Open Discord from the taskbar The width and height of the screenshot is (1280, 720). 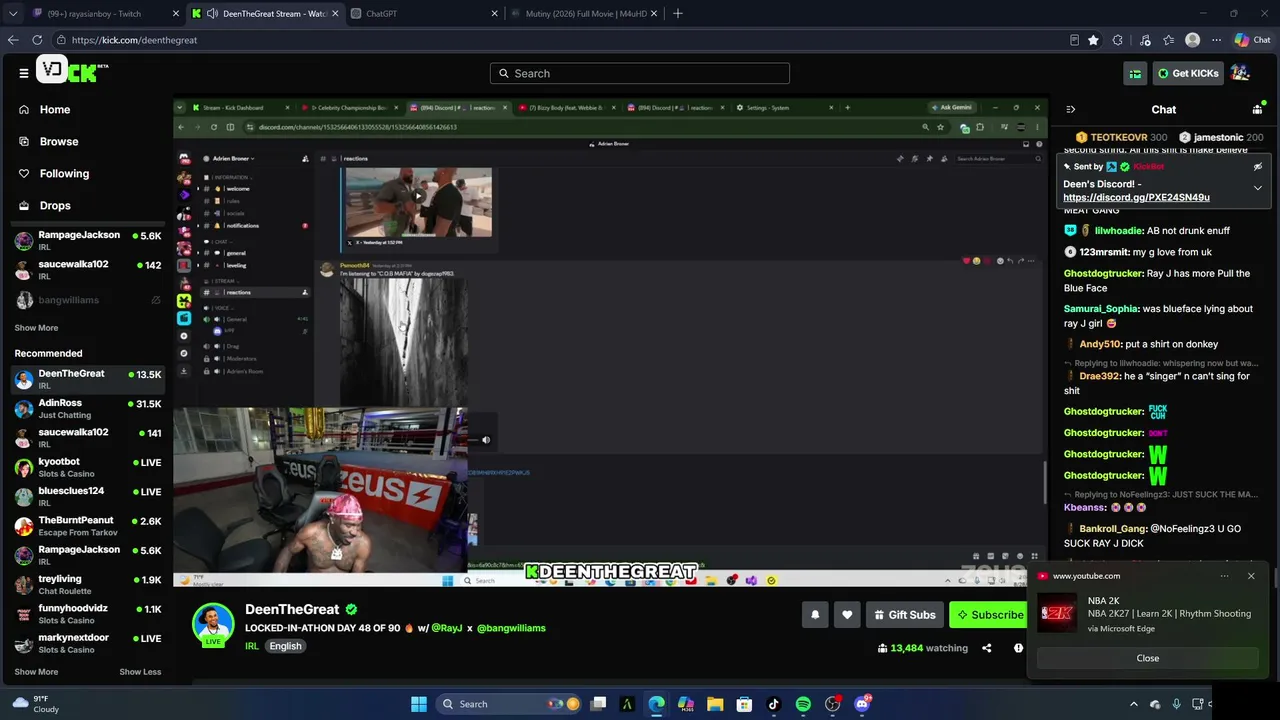(863, 704)
